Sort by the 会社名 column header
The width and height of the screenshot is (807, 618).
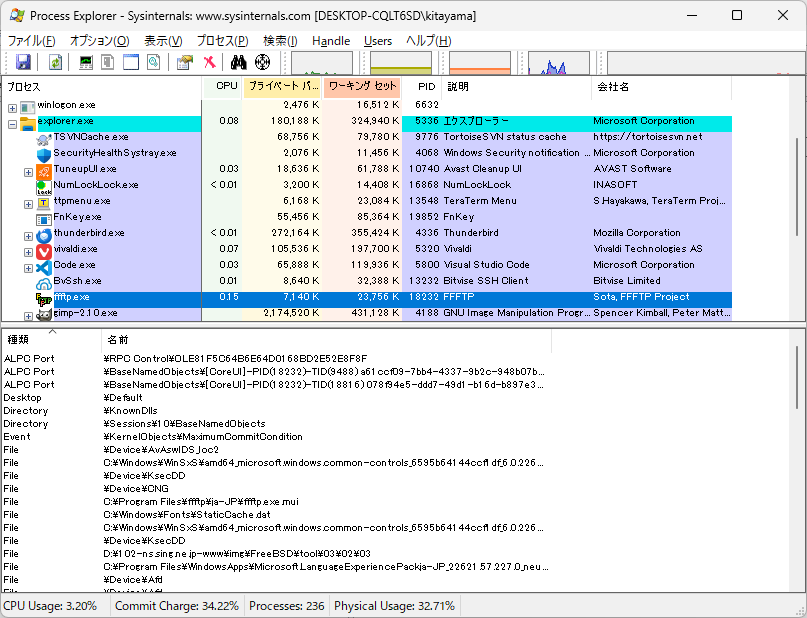pyautogui.click(x=662, y=86)
